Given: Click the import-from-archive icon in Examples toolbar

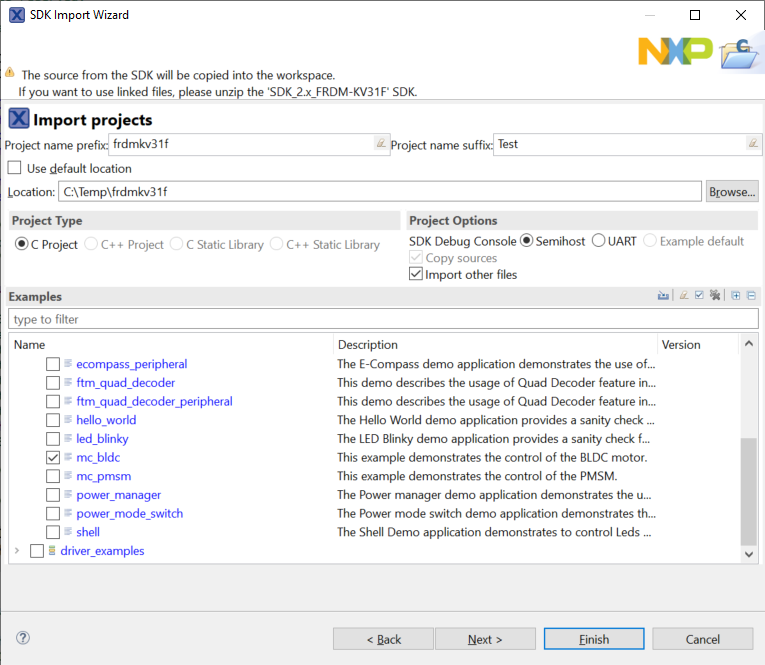Looking at the screenshot, I should coord(663,296).
